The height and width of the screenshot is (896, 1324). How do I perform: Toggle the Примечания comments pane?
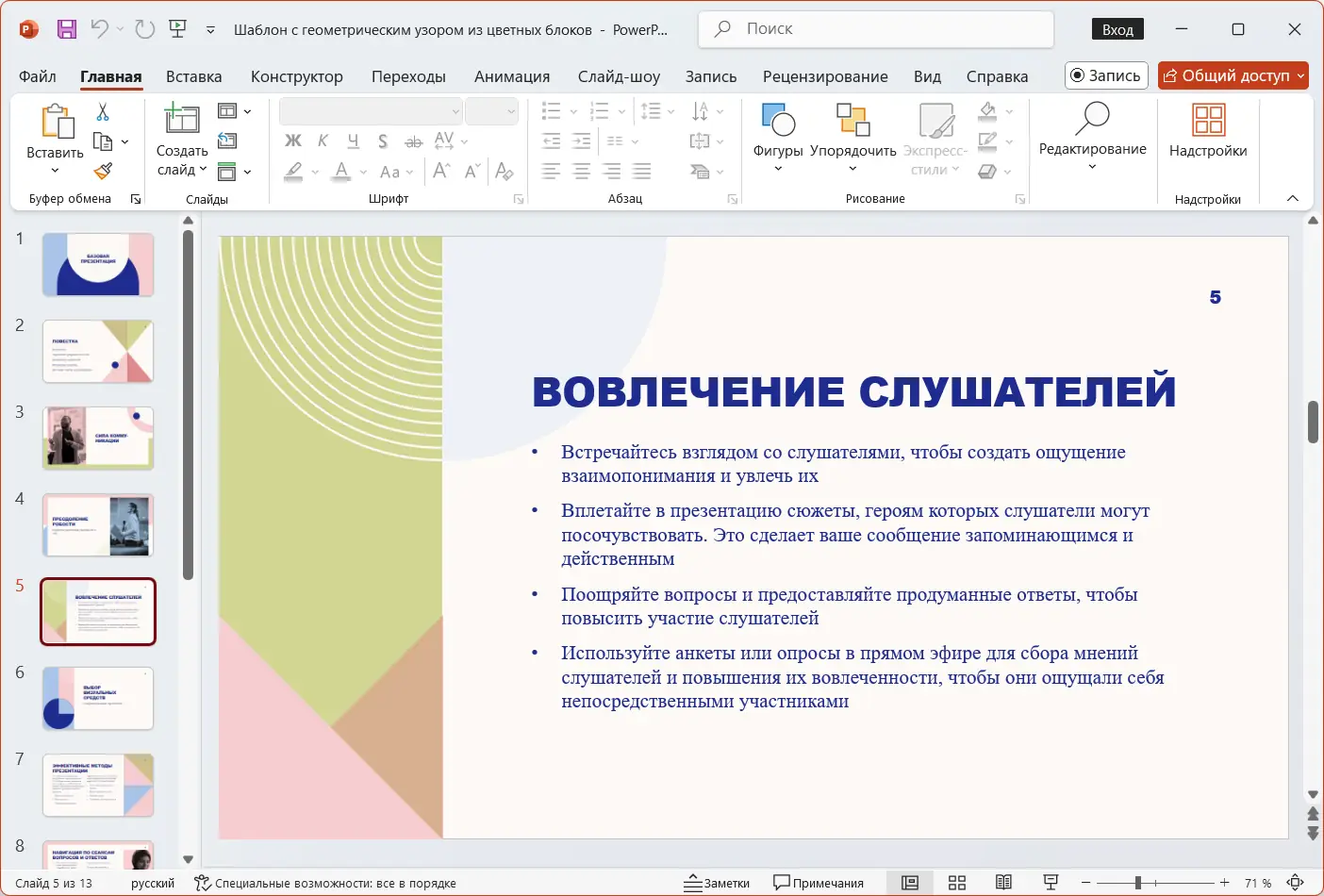[819, 883]
